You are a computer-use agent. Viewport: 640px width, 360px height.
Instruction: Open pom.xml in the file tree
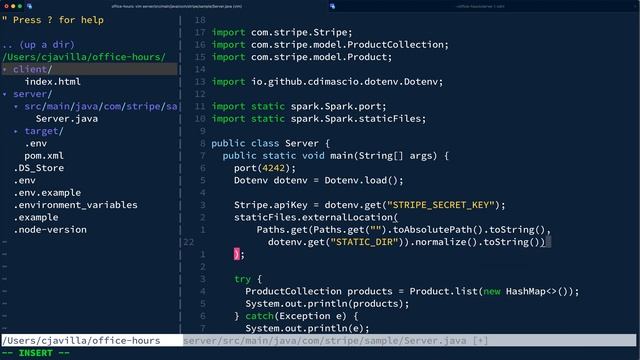pyautogui.click(x=44, y=156)
